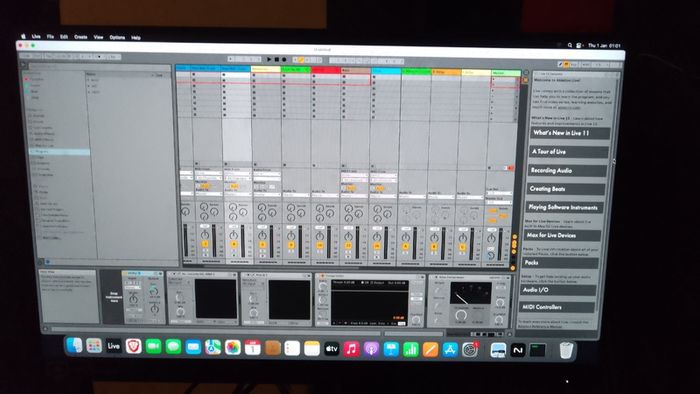Open the Live app in the Dock
The width and height of the screenshot is (700, 394).
tap(113, 346)
